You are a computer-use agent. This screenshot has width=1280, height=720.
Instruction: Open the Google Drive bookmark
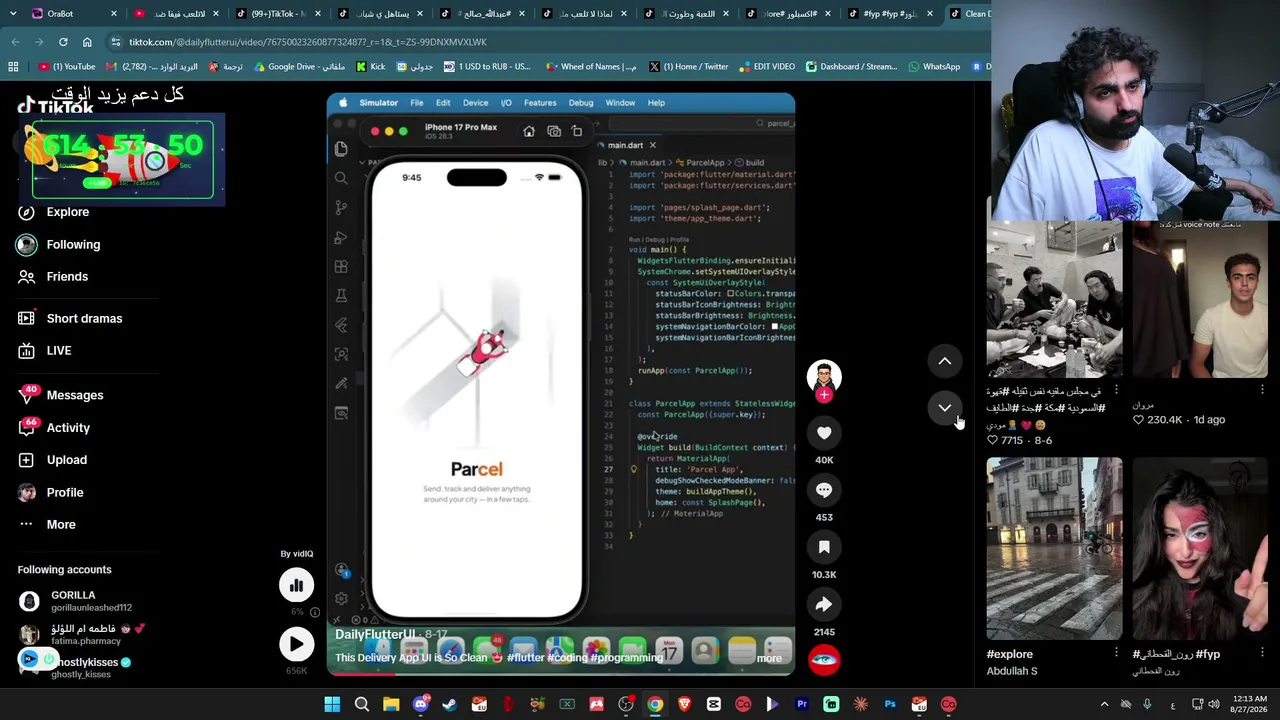299,67
